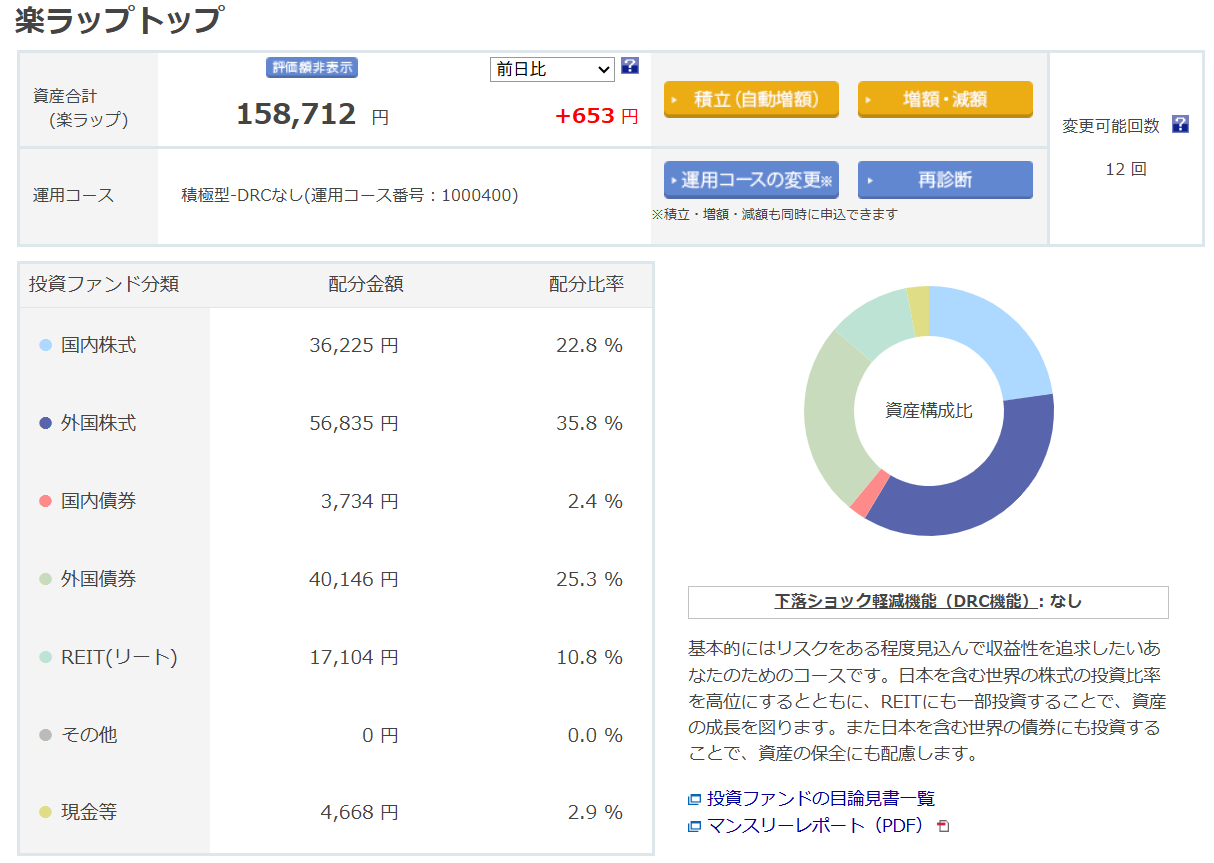Click window icon before マンスリーレポート link

coord(695,827)
